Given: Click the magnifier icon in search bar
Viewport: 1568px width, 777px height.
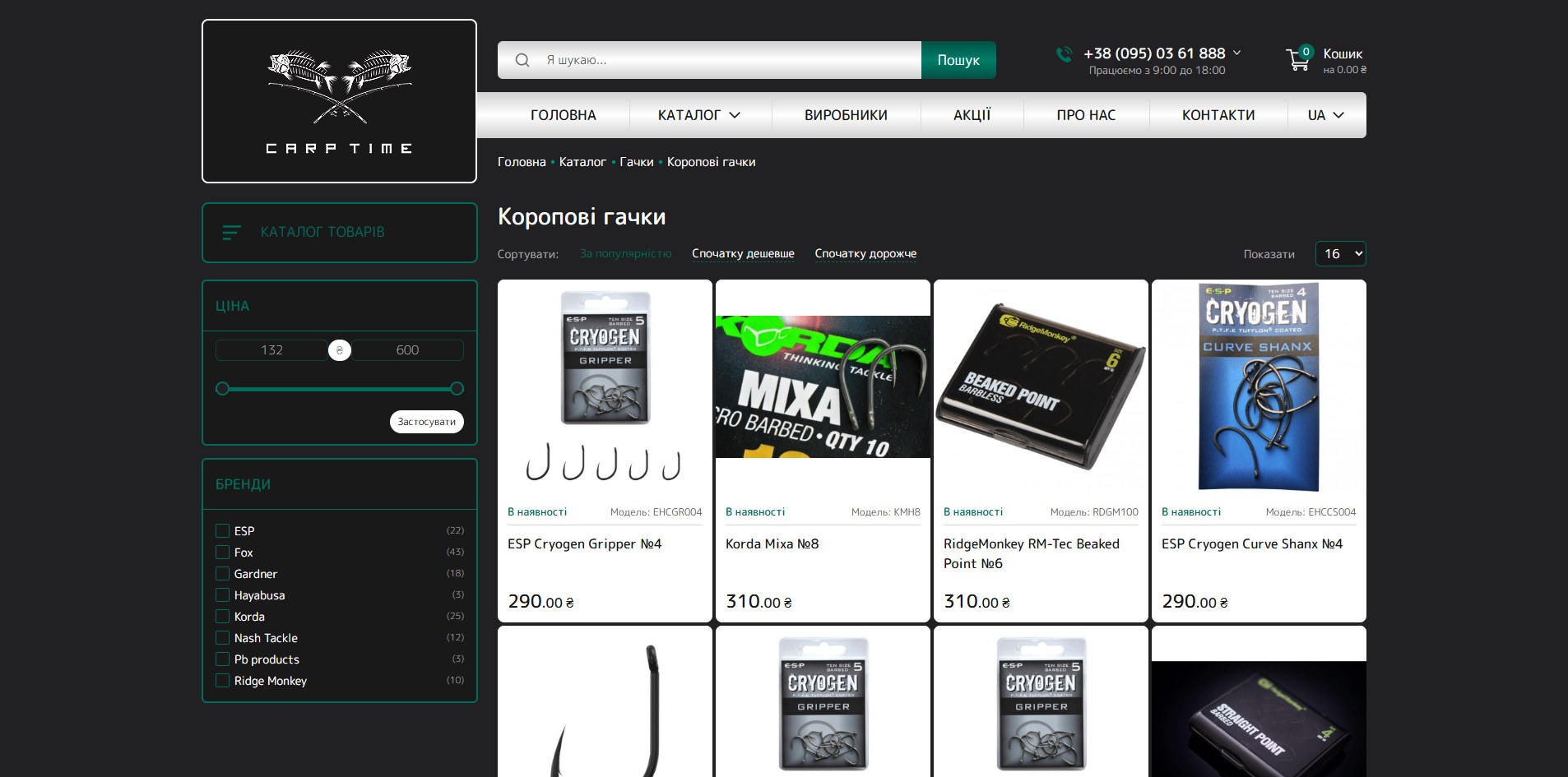Looking at the screenshot, I should pos(522,60).
